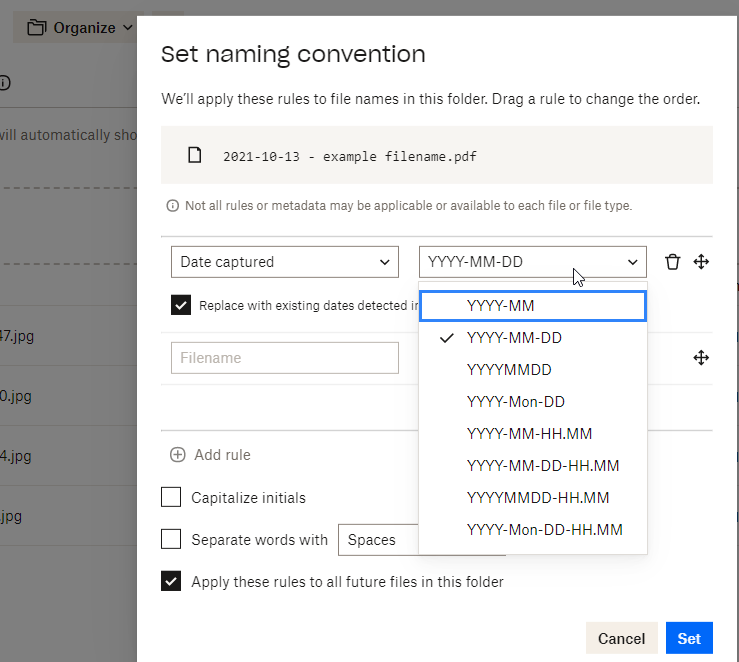Enable Separate words with checkbox
739x662 pixels.
click(172, 540)
